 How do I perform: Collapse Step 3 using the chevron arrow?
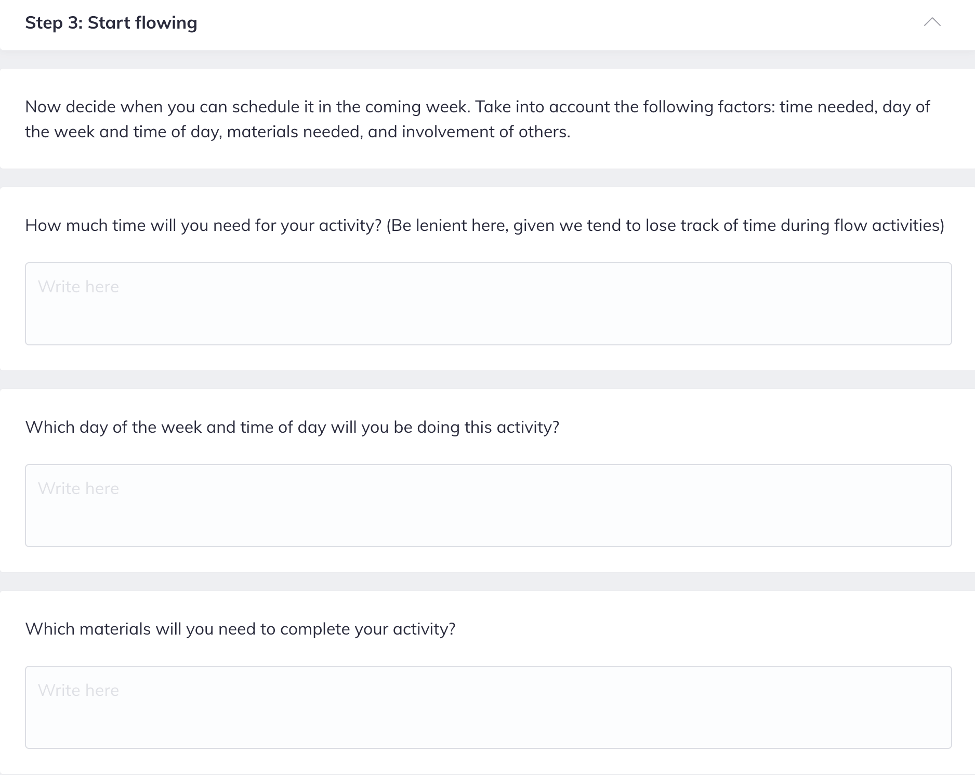pyautogui.click(x=932, y=22)
